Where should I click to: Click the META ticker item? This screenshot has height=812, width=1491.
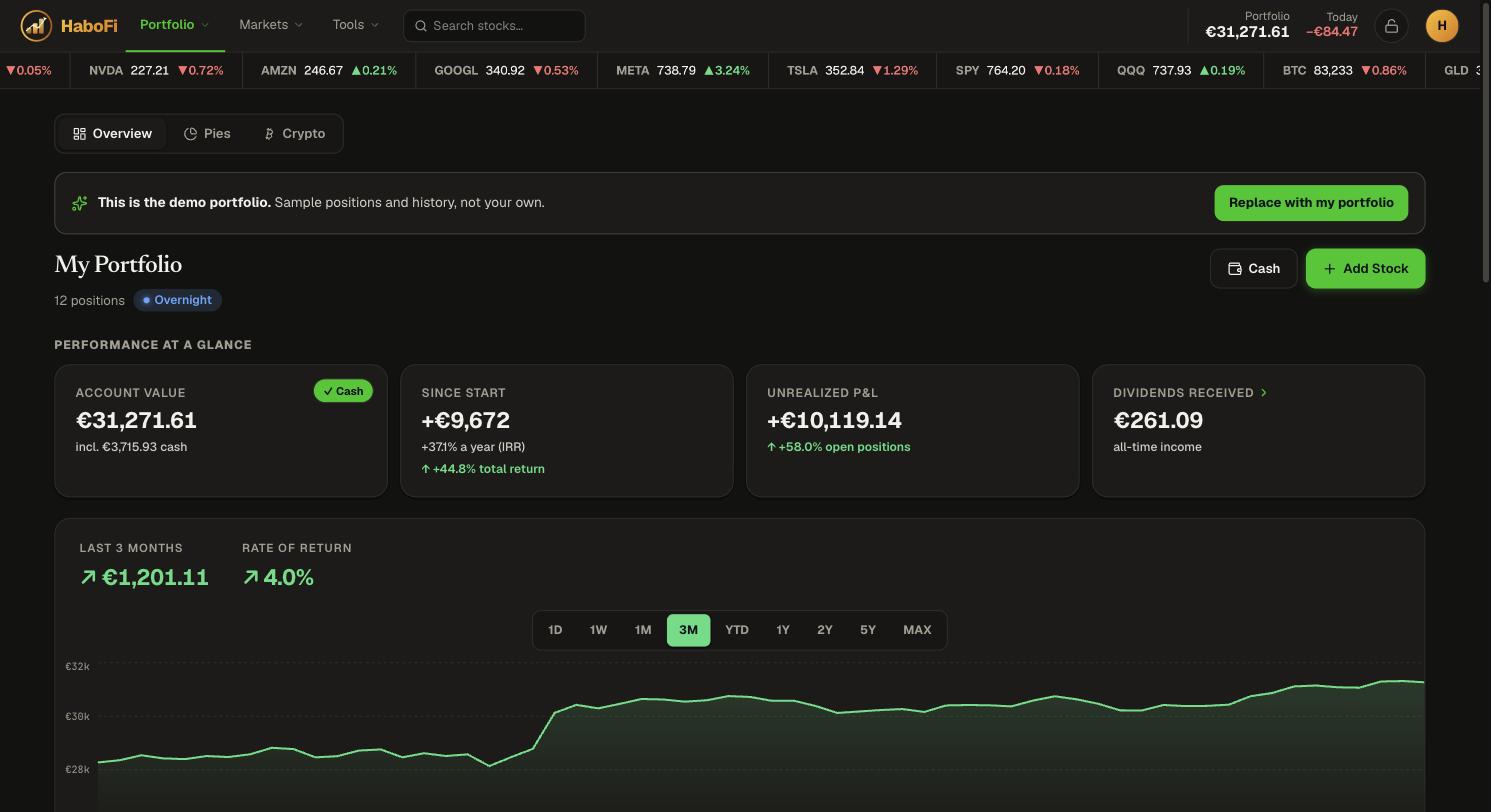point(683,71)
